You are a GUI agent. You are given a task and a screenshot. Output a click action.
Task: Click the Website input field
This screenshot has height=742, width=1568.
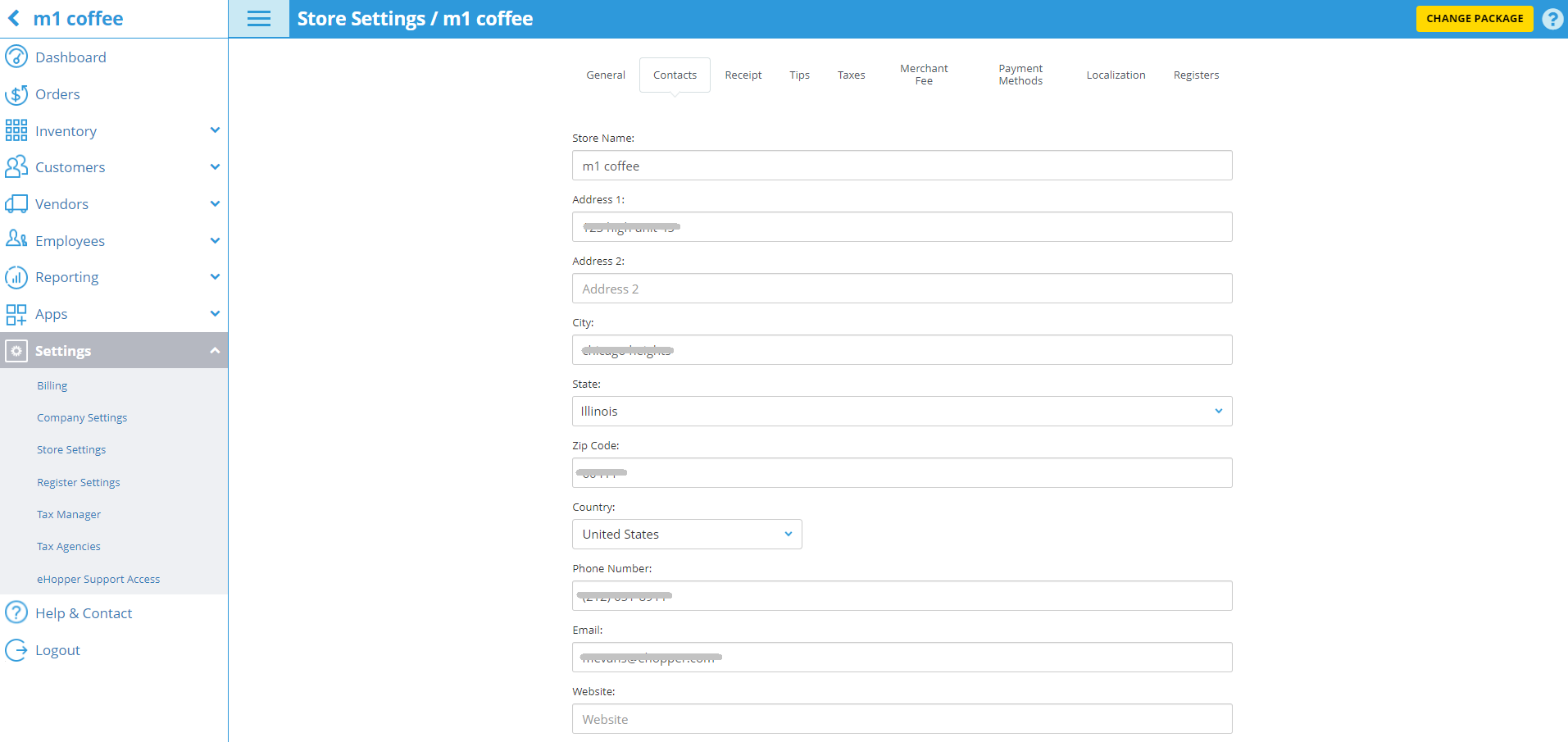902,719
